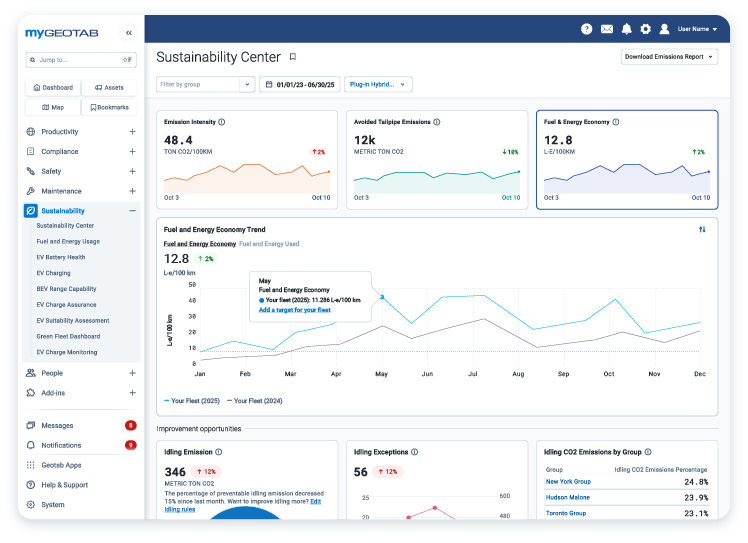
Task: Expand the Productivity menu section
Action: (132, 132)
